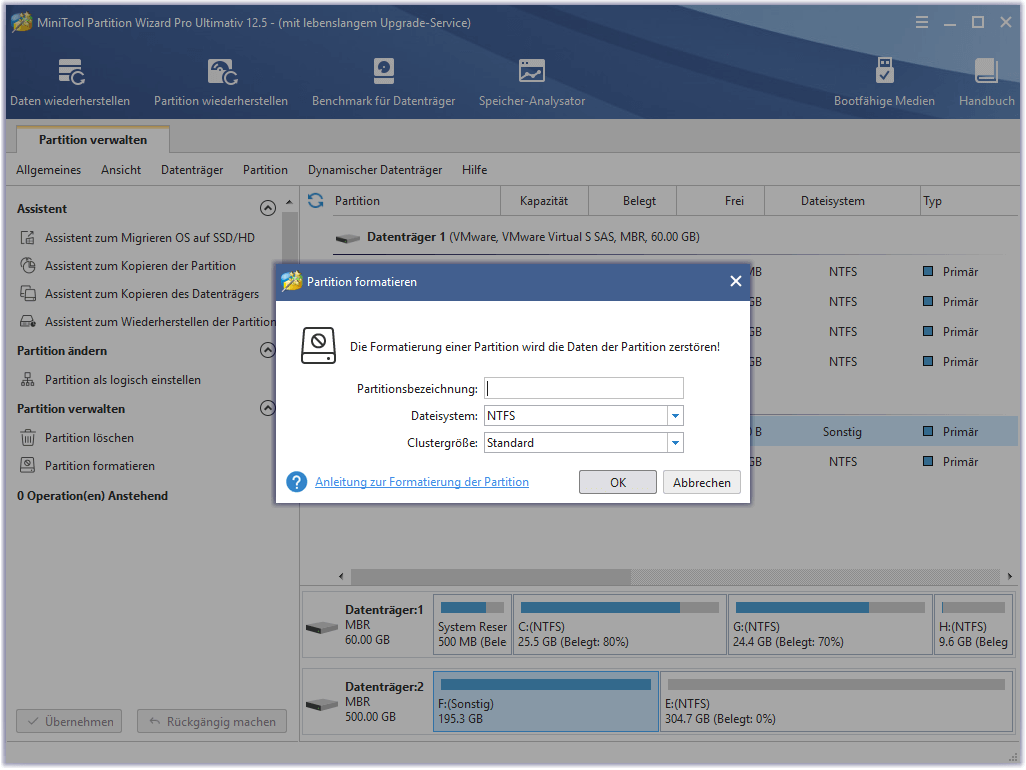Click the Kopieren des Datenträgers wizard icon
This screenshot has height=770, width=1026.
(x=27, y=294)
